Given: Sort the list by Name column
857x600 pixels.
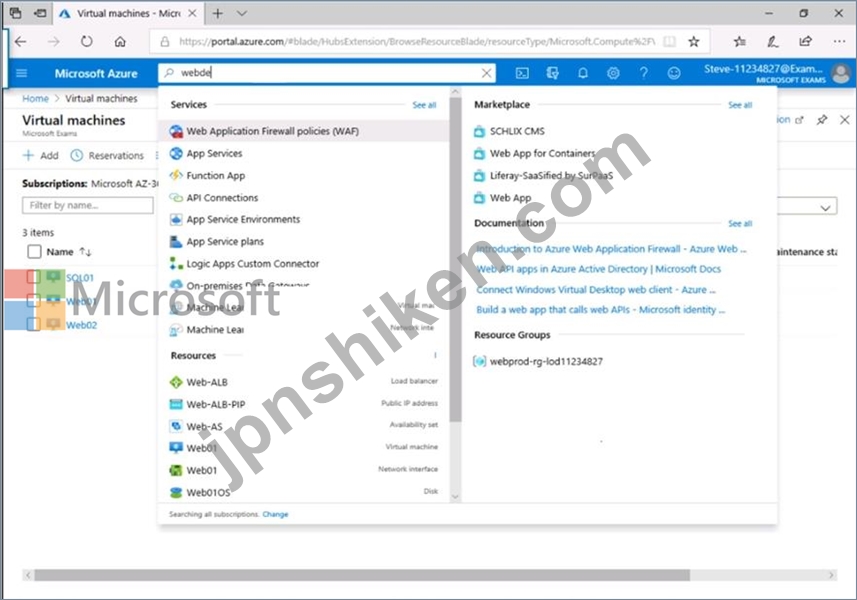Looking at the screenshot, I should [69, 252].
